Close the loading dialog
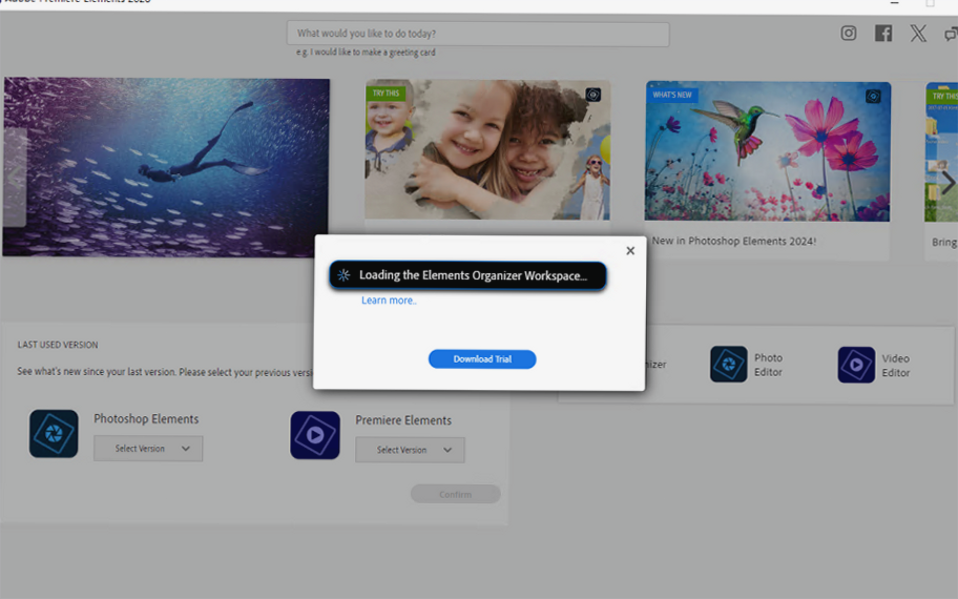This screenshot has width=958, height=599. pyautogui.click(x=630, y=251)
